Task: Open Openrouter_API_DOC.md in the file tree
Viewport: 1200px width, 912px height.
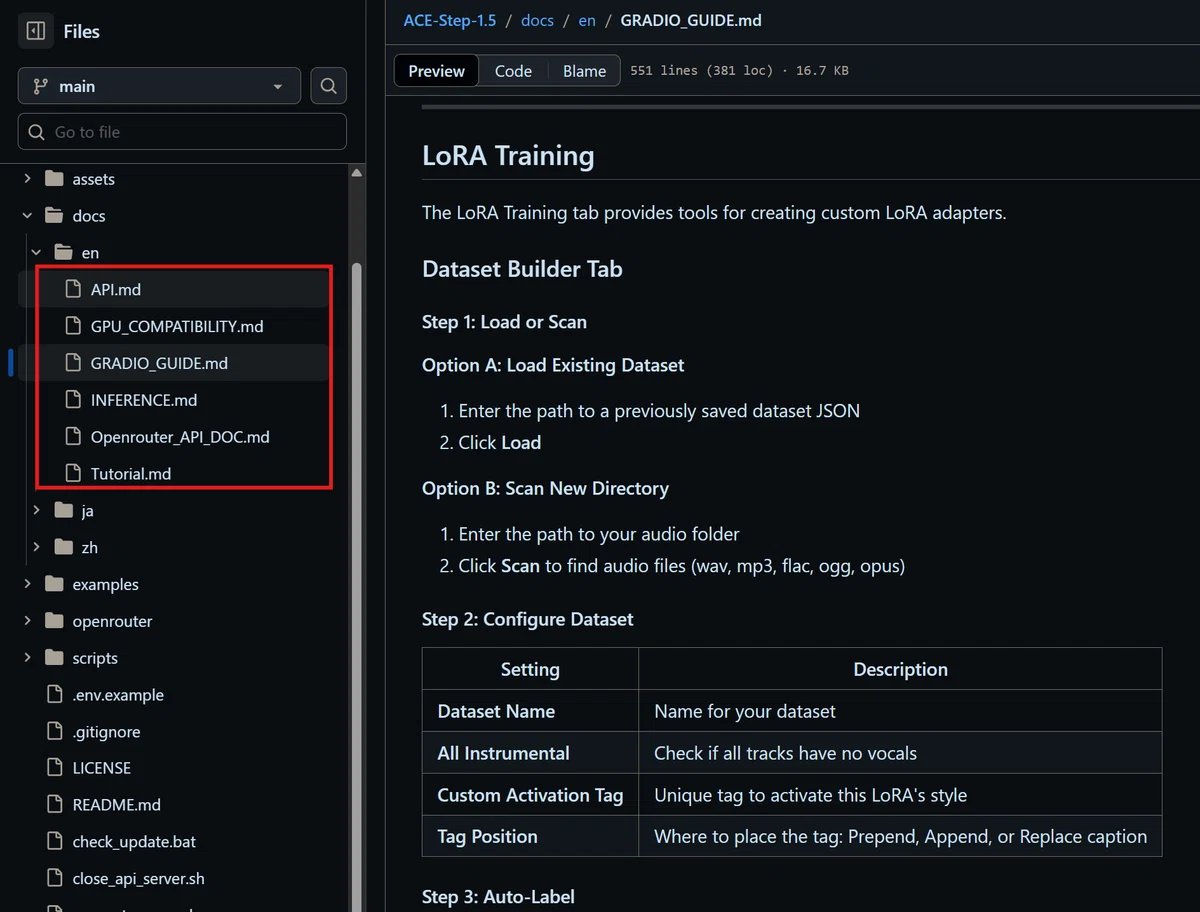Action: pyautogui.click(x=180, y=437)
